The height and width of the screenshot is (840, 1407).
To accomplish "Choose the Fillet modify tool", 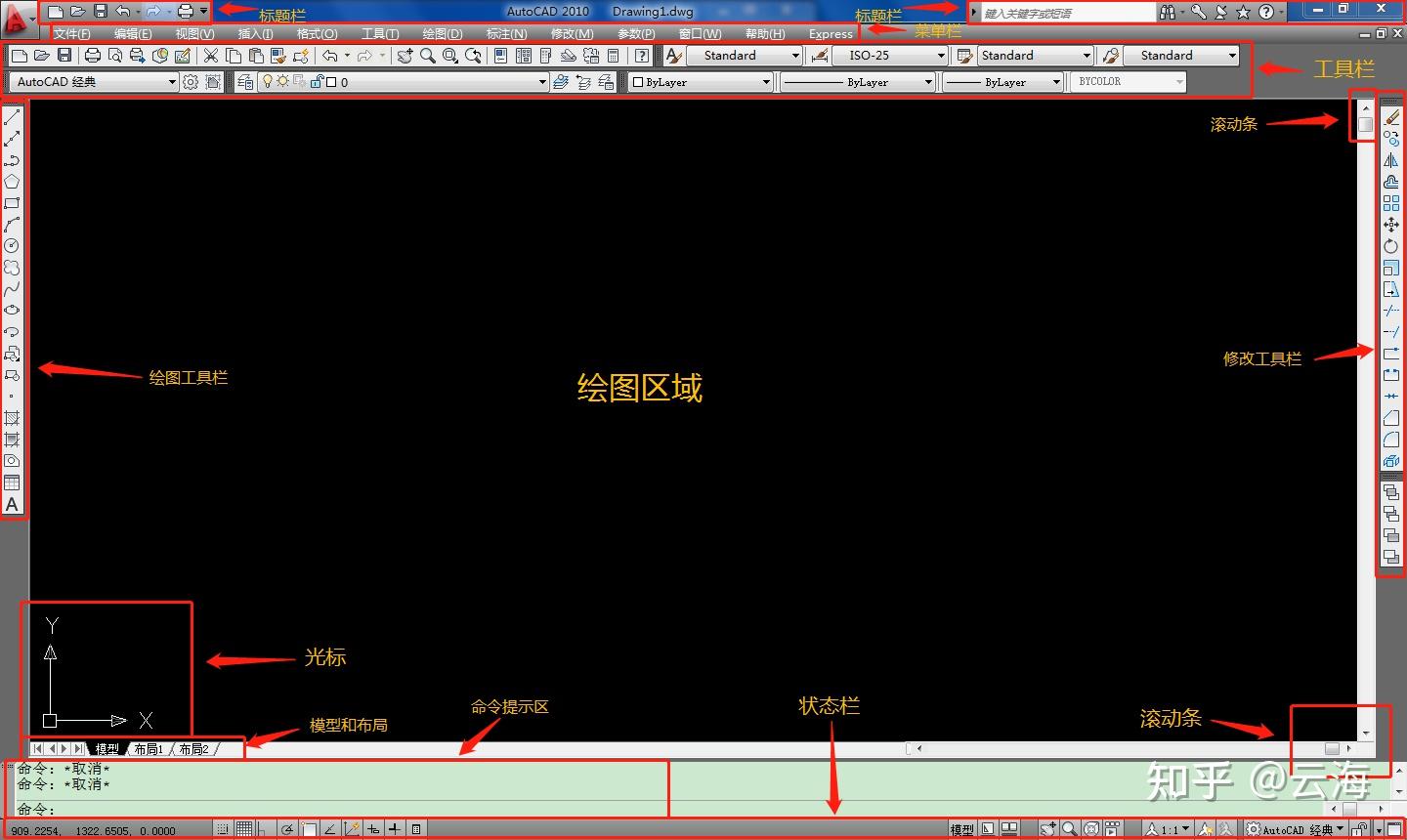I will tap(1391, 440).
